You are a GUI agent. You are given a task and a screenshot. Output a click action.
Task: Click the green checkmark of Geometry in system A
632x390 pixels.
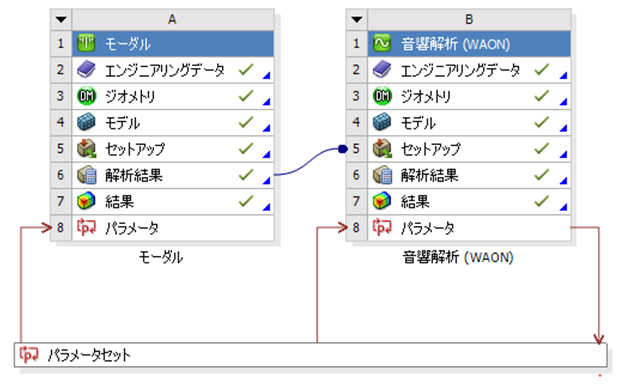246,95
